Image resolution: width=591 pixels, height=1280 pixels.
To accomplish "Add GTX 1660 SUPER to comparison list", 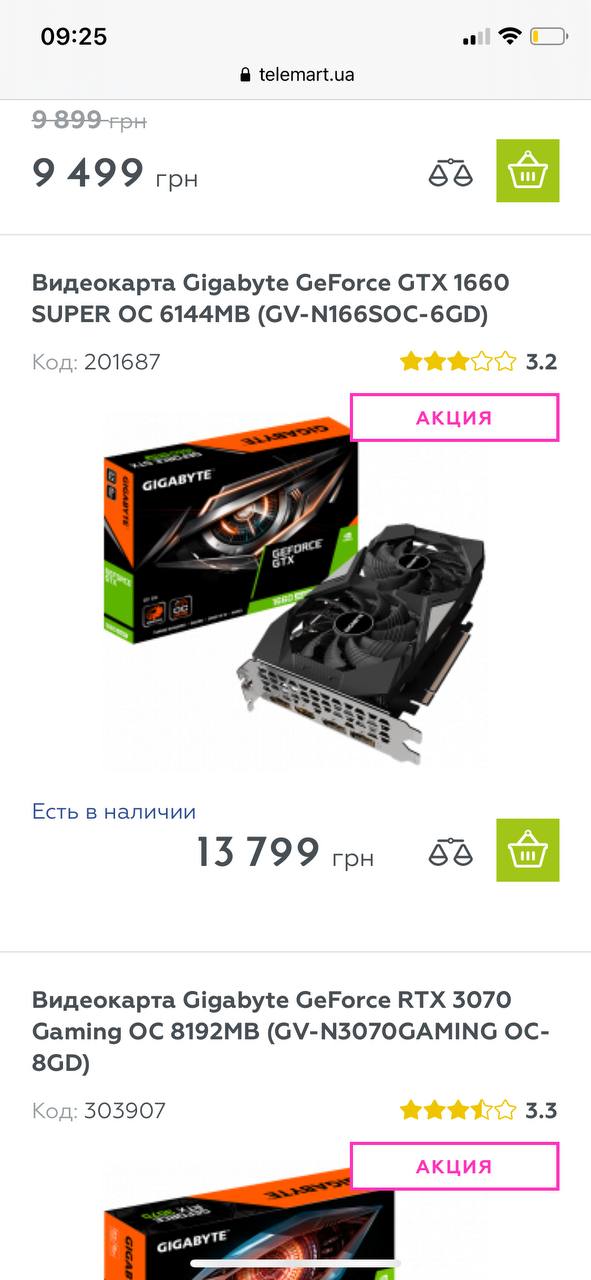I will [450, 853].
